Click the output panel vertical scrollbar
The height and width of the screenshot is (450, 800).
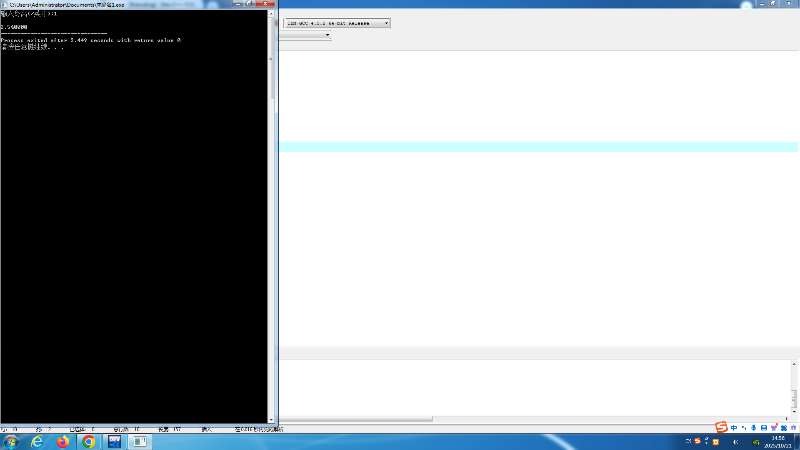(x=794, y=388)
